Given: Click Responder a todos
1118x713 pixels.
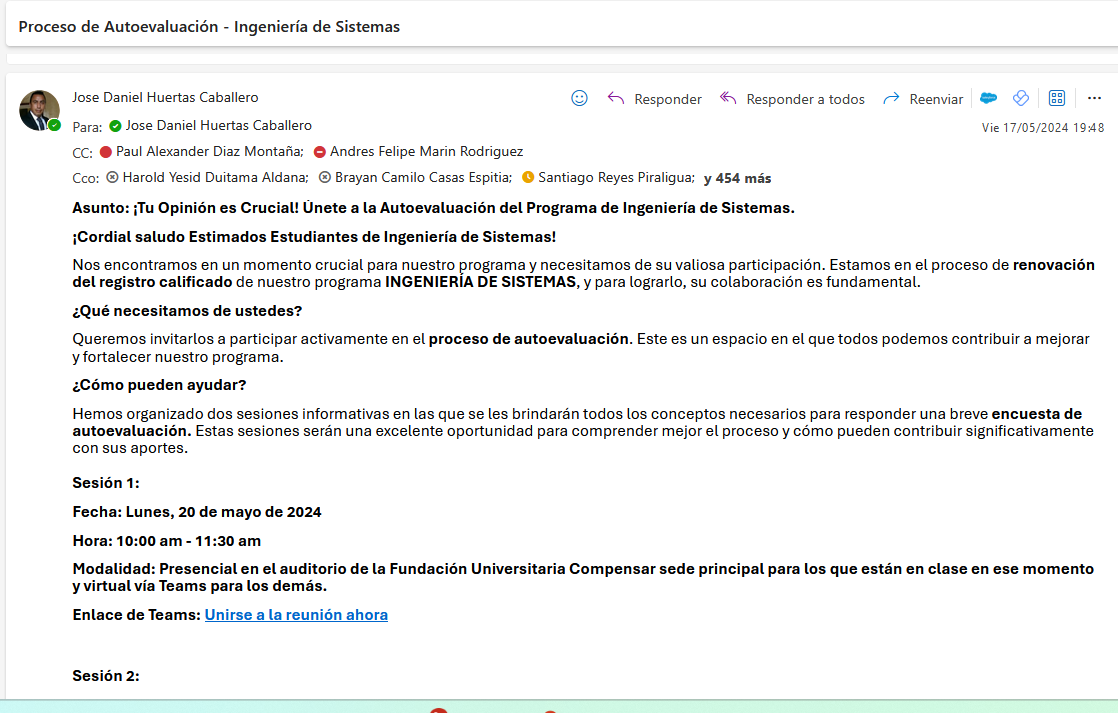Looking at the screenshot, I should pyautogui.click(x=792, y=99).
